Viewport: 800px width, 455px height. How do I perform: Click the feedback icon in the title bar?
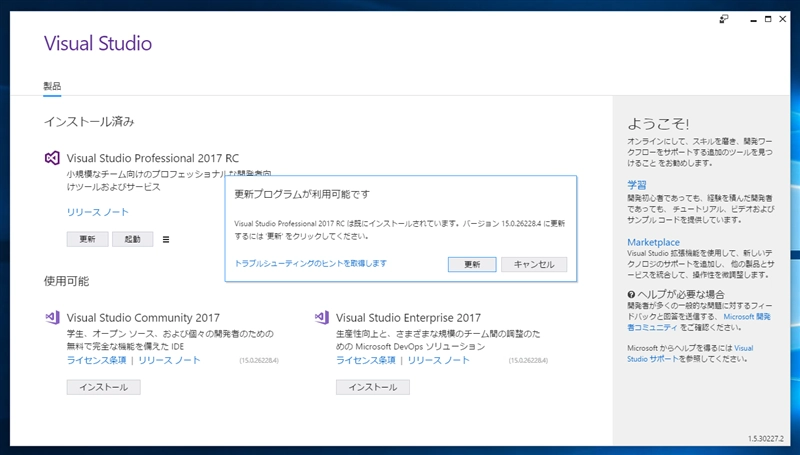pyautogui.click(x=723, y=19)
